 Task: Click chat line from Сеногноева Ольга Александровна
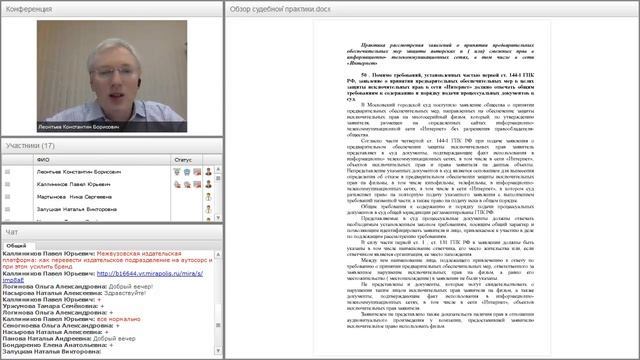(x=61, y=326)
